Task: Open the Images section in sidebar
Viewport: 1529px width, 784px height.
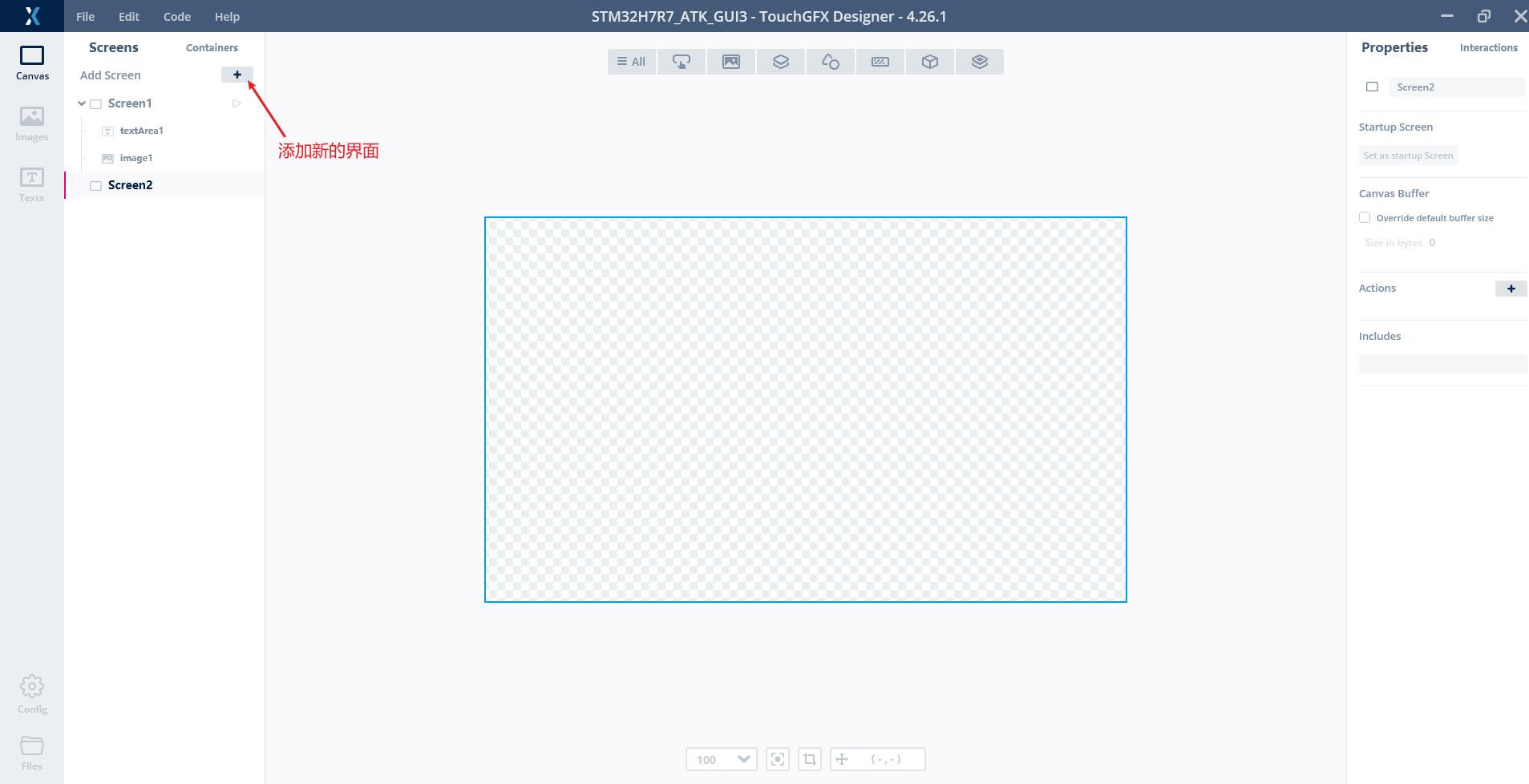Action: [x=32, y=124]
